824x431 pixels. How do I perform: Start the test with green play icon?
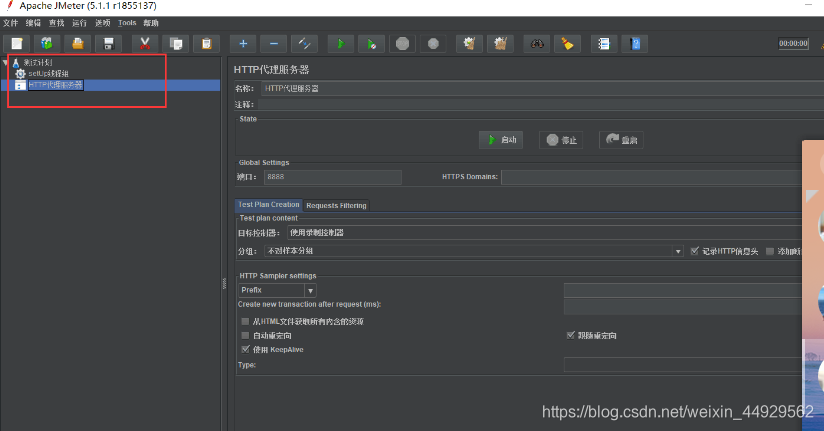coord(341,44)
